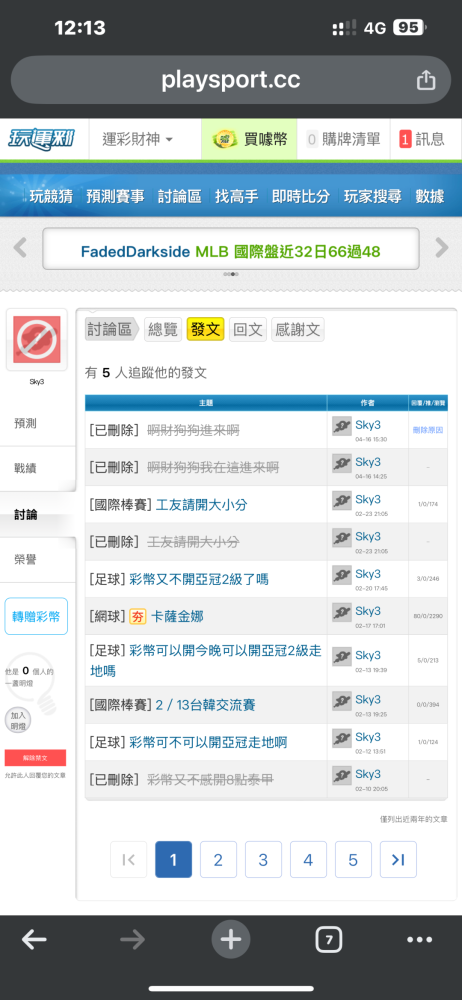Expand the 運彩財神 dropdown
Screen dimensions: 462x1000
pos(138,139)
